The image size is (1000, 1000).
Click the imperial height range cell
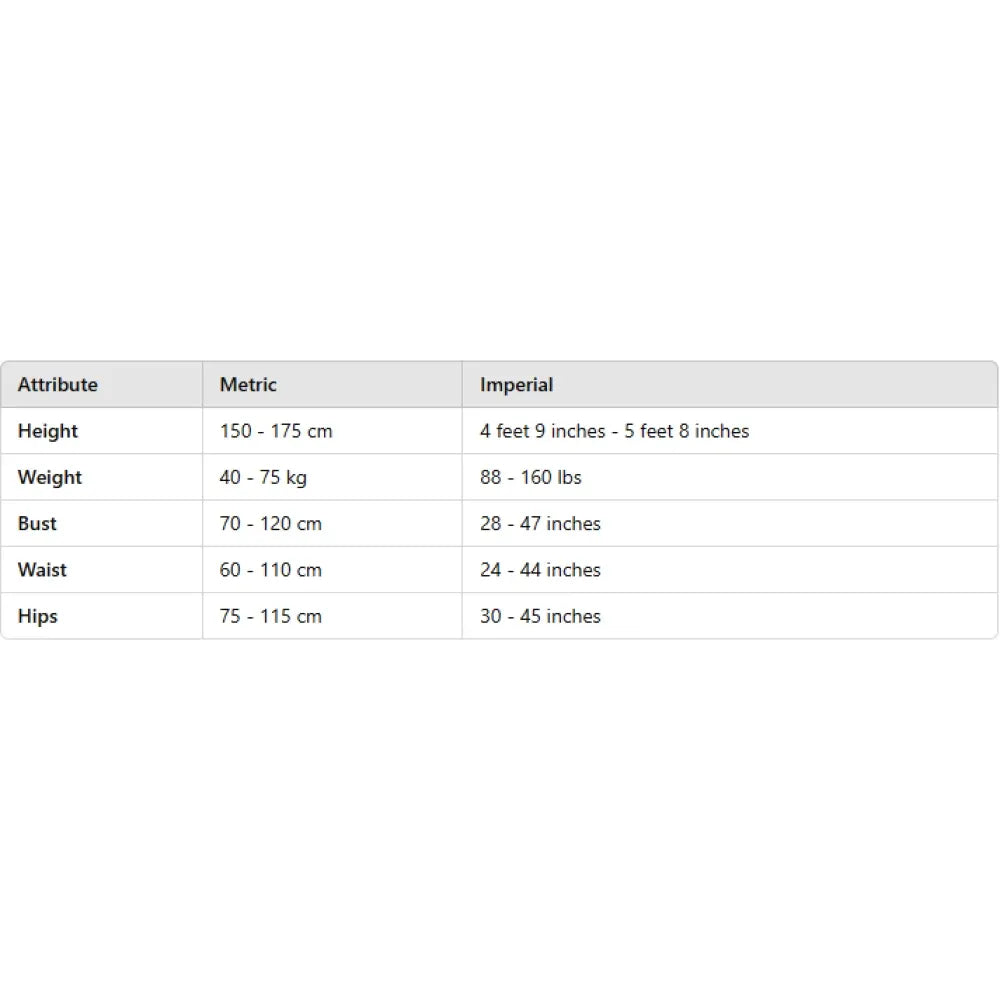pyautogui.click(x=614, y=431)
